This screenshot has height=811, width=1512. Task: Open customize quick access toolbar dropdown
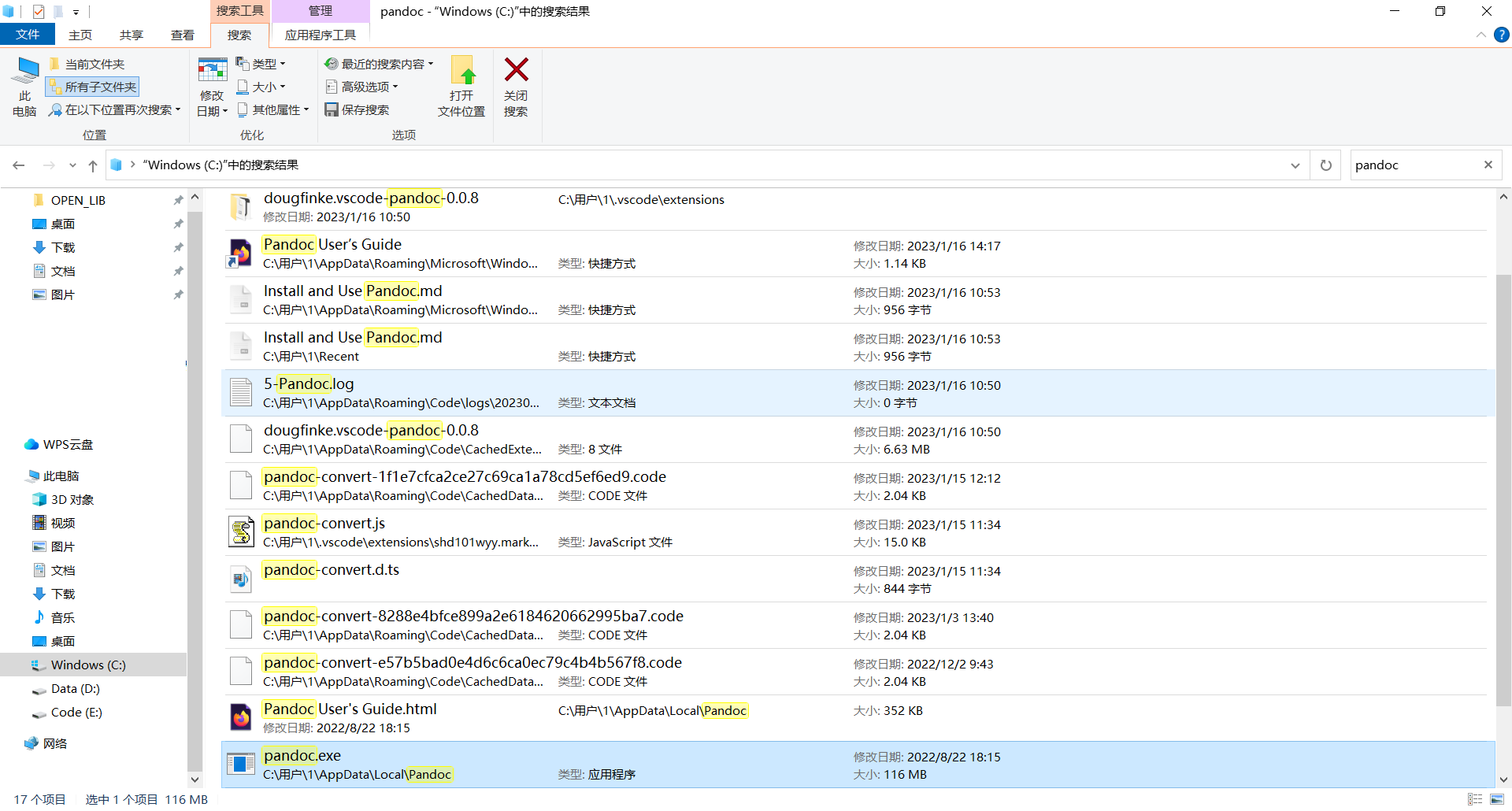pyautogui.click(x=76, y=12)
